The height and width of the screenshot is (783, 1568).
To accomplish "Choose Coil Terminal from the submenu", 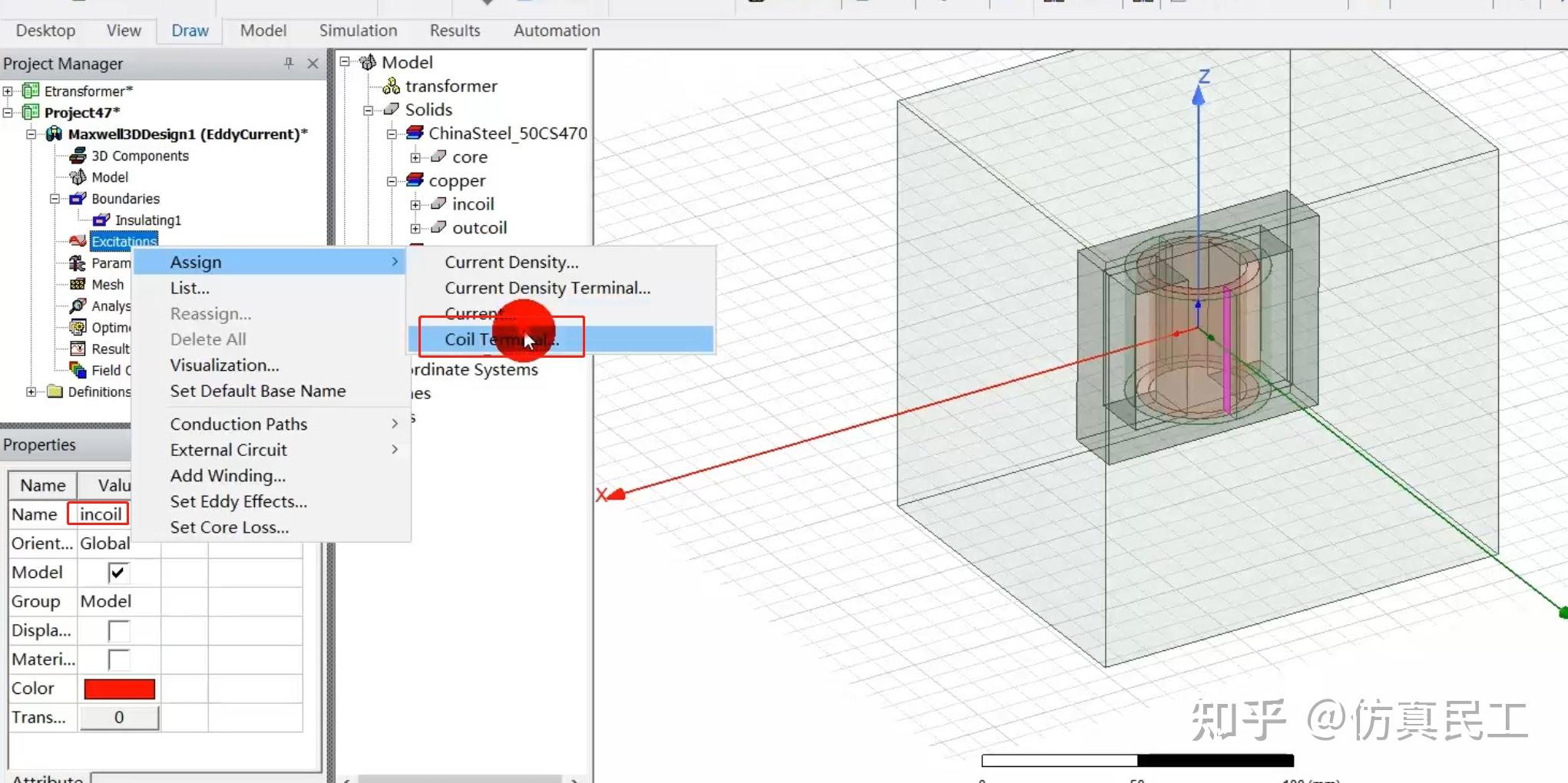I will (x=501, y=339).
